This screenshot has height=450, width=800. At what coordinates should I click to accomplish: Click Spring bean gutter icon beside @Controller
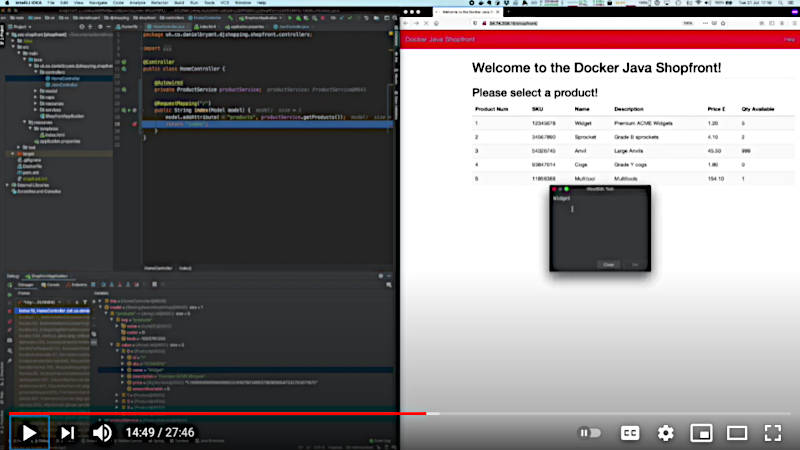(124, 62)
